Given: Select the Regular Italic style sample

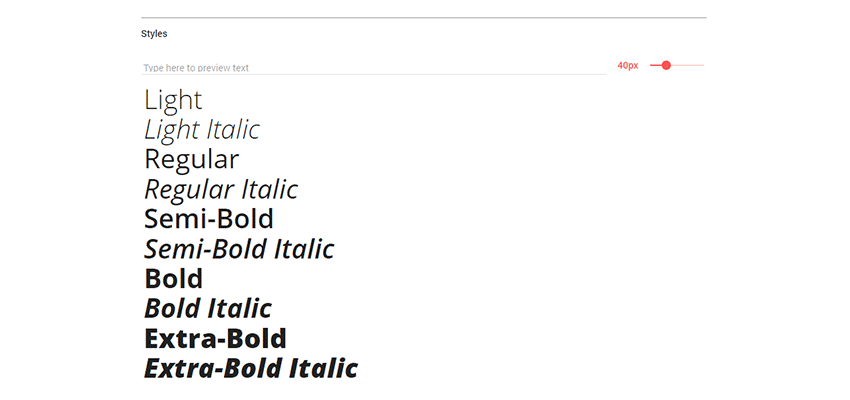Looking at the screenshot, I should [221, 189].
